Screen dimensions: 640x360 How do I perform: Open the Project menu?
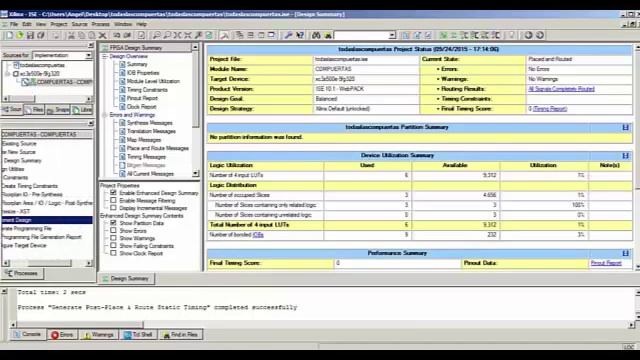click(x=59, y=24)
